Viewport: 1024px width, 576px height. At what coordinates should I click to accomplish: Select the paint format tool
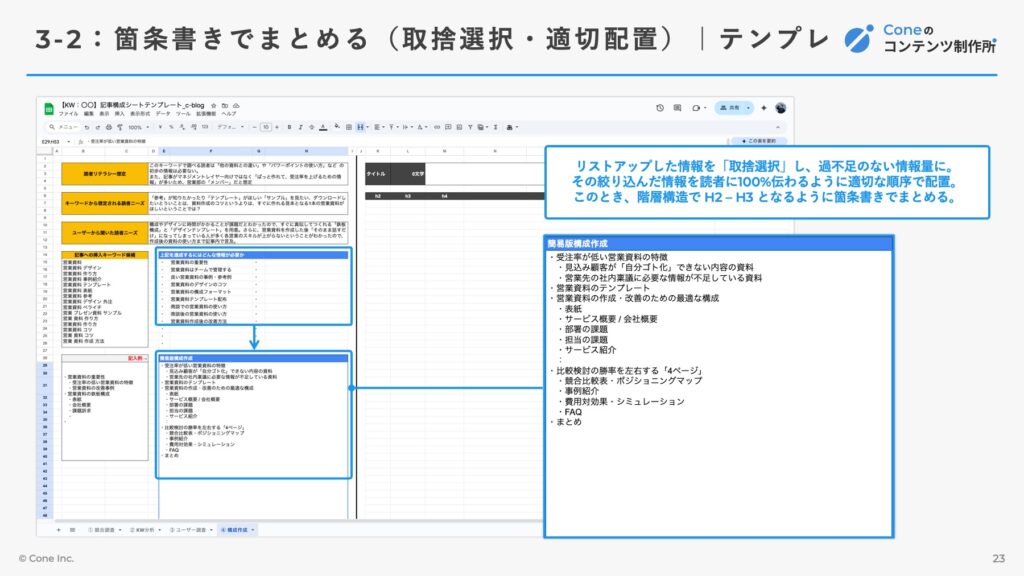click(120, 127)
